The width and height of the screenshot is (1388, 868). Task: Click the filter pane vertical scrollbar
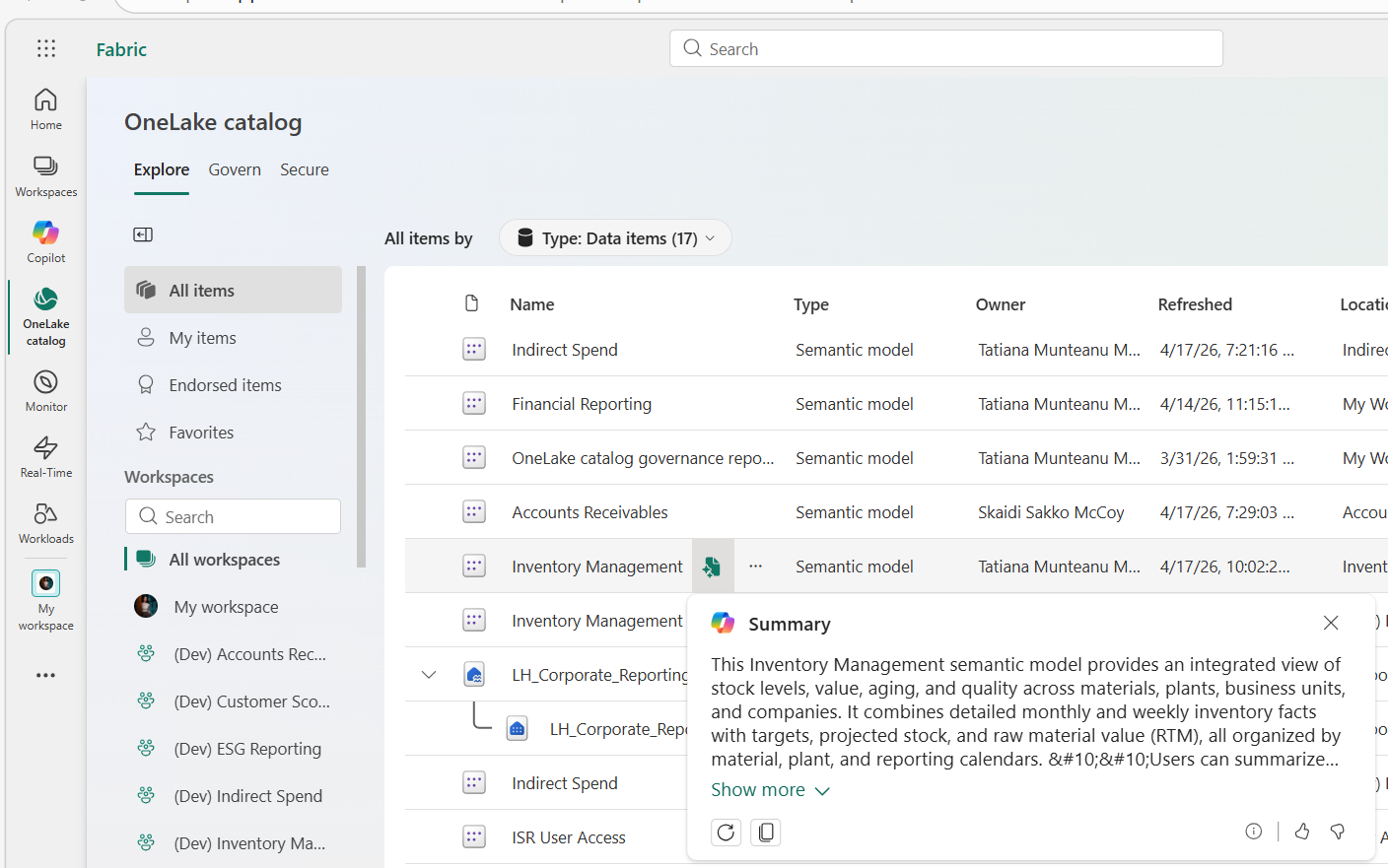pos(361,417)
